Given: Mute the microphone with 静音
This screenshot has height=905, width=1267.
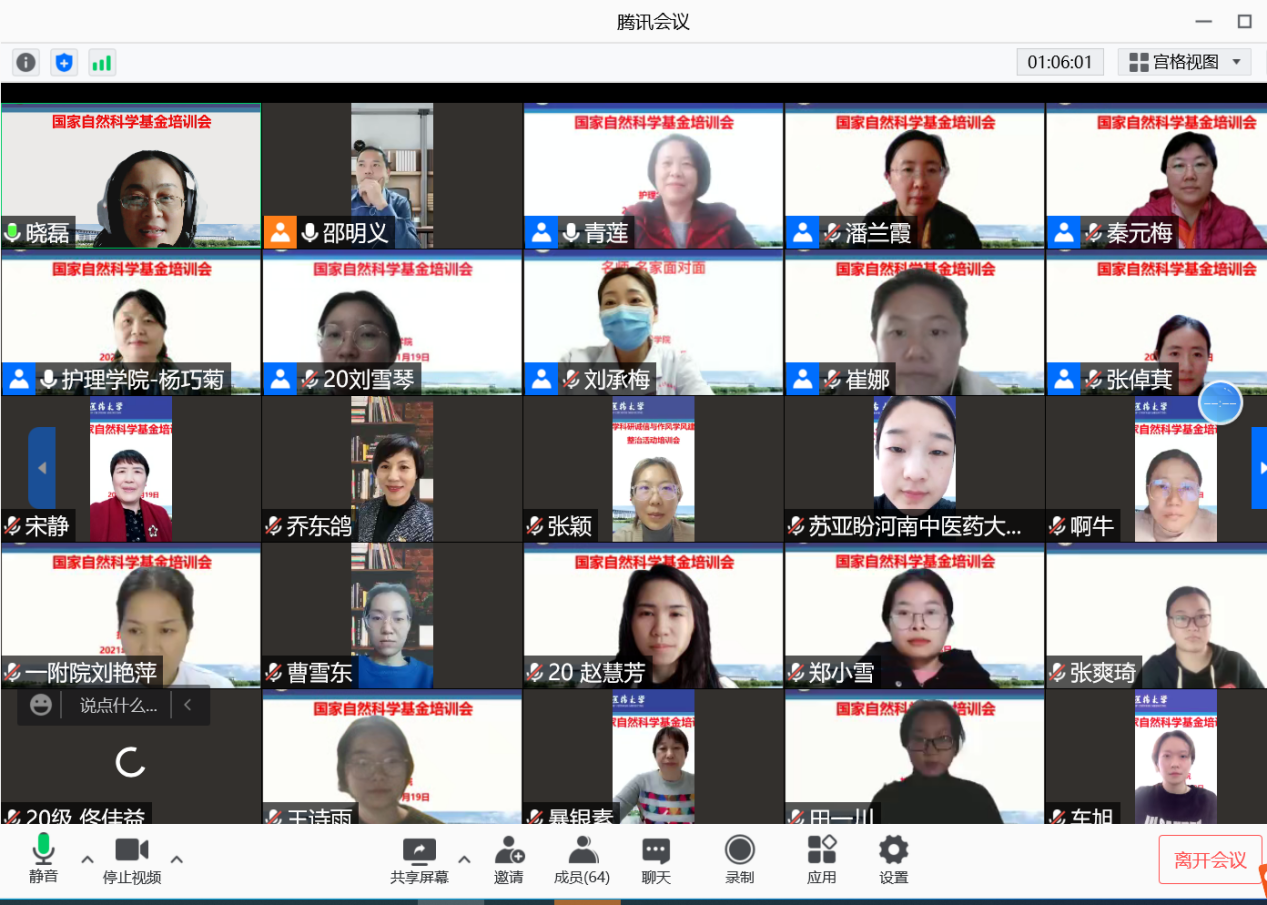Looking at the screenshot, I should coord(43,859).
